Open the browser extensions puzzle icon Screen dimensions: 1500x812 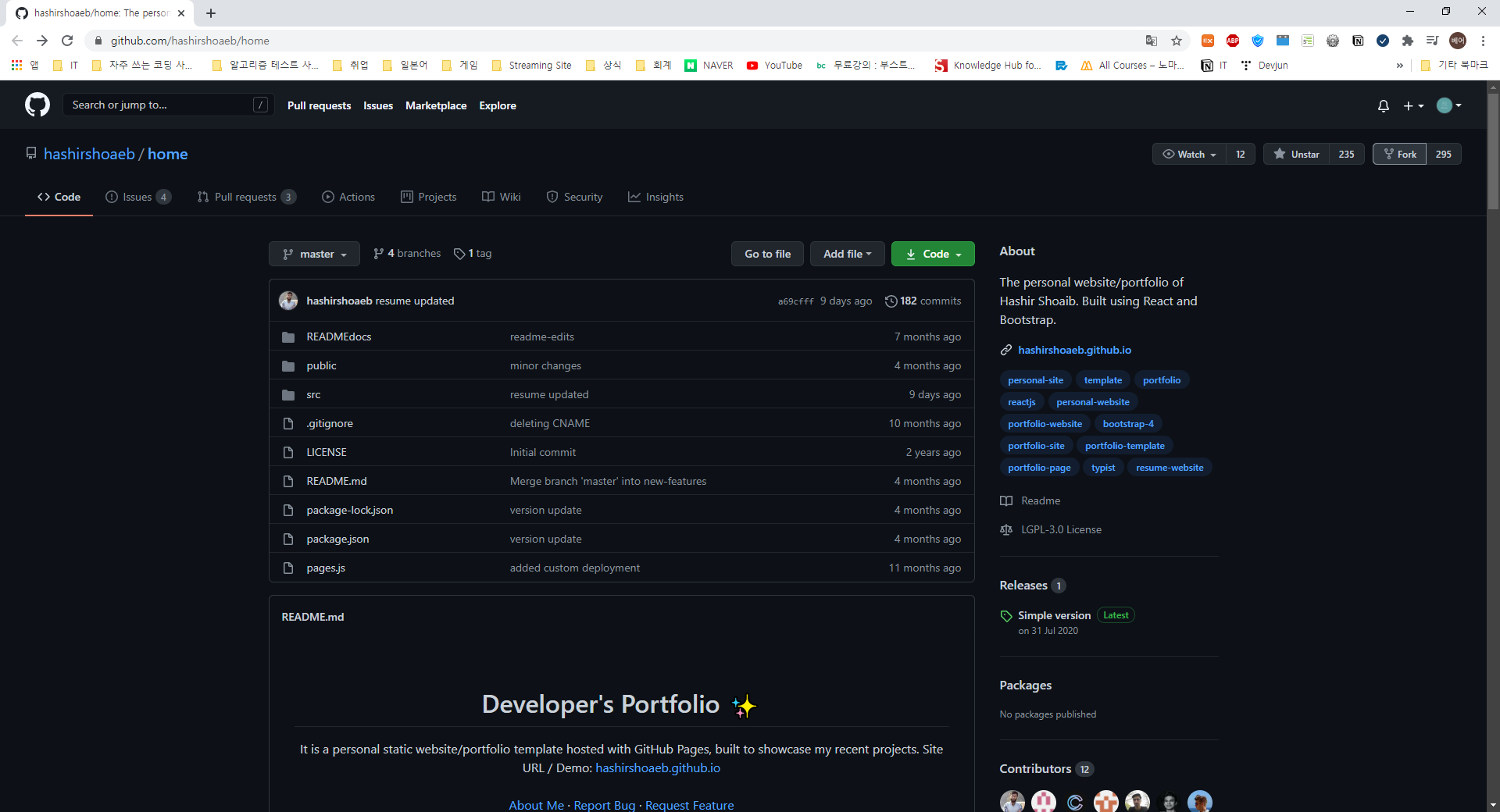[x=1408, y=41]
